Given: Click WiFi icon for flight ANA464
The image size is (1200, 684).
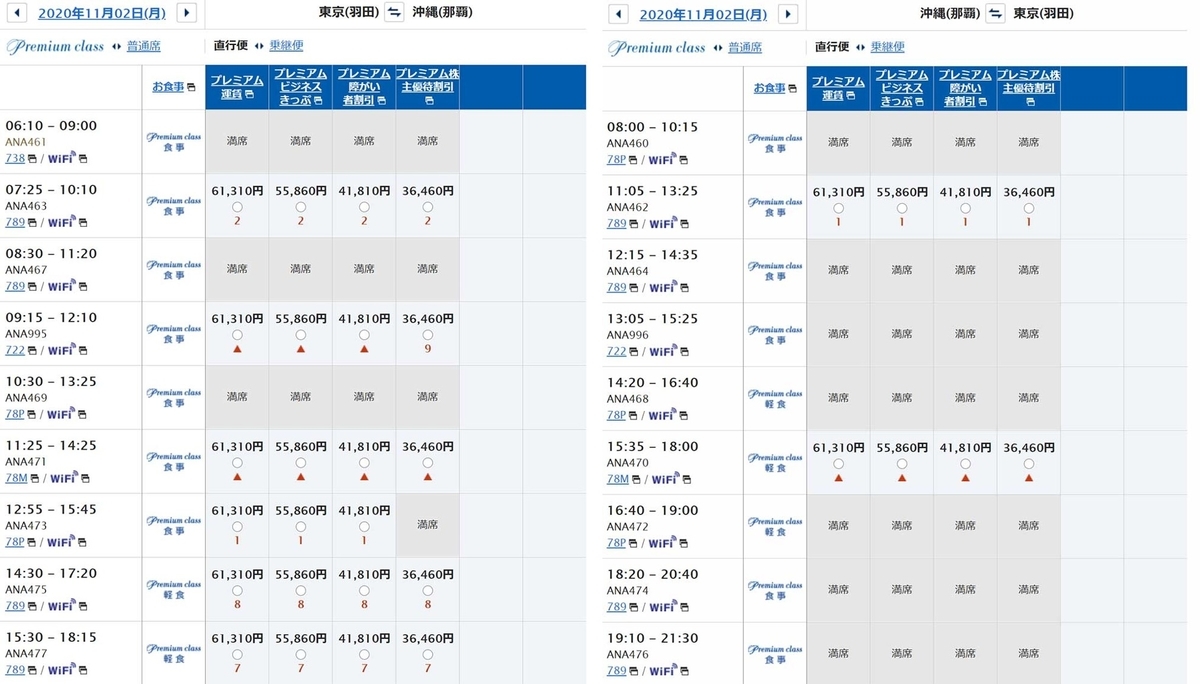Looking at the screenshot, I should pyautogui.click(x=662, y=287).
